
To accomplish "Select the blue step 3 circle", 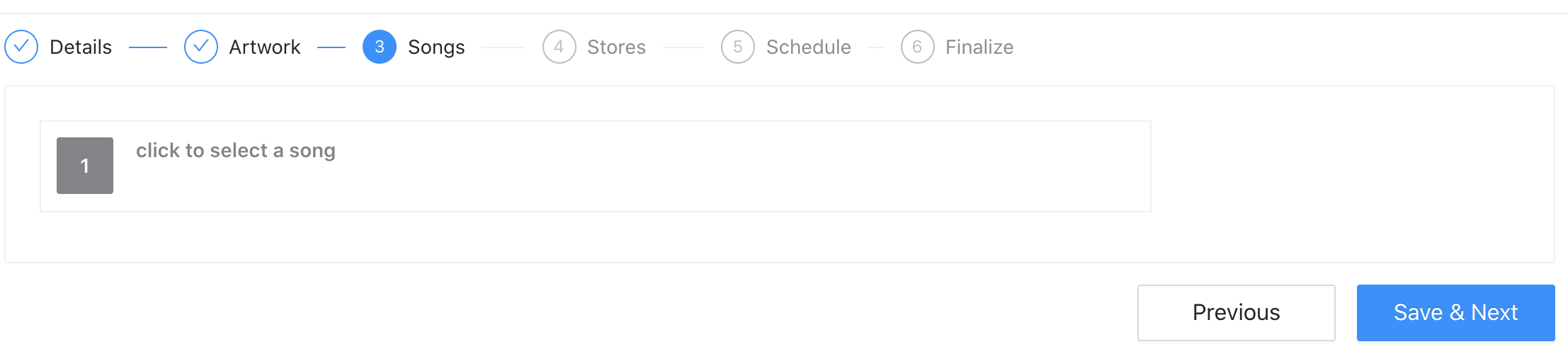I will pos(380,47).
